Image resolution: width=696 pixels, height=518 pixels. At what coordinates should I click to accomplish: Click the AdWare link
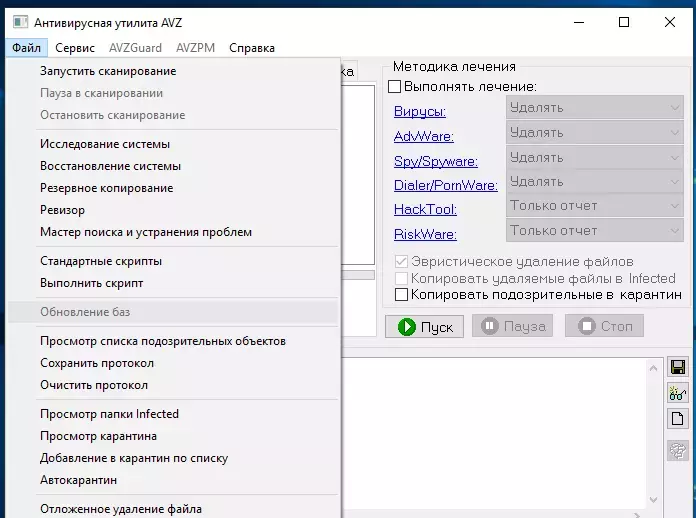423,136
